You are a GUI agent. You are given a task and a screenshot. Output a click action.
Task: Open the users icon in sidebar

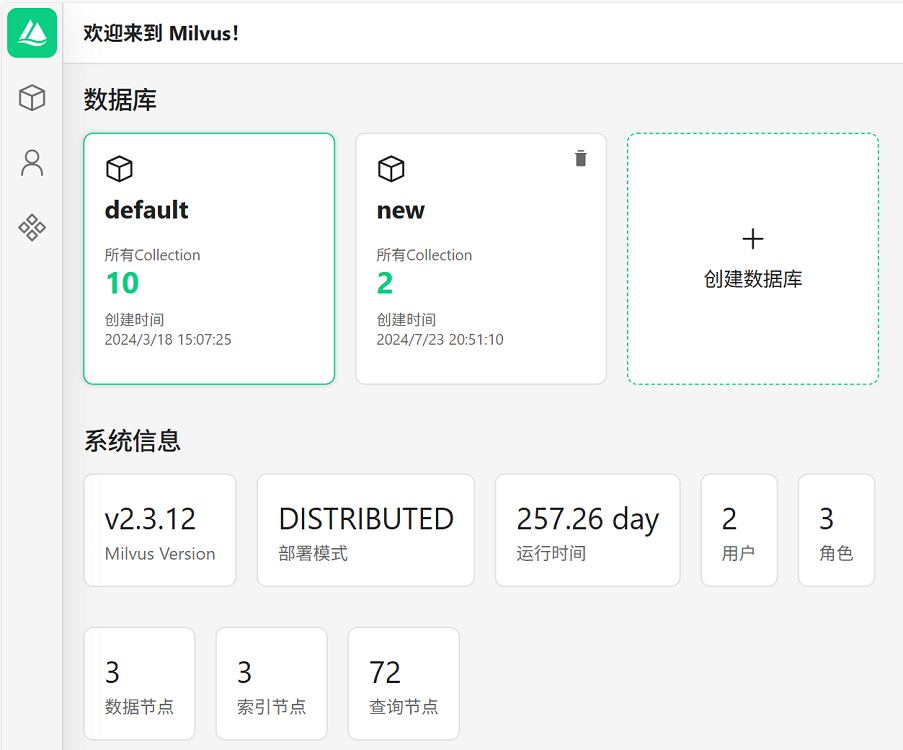coord(32,163)
